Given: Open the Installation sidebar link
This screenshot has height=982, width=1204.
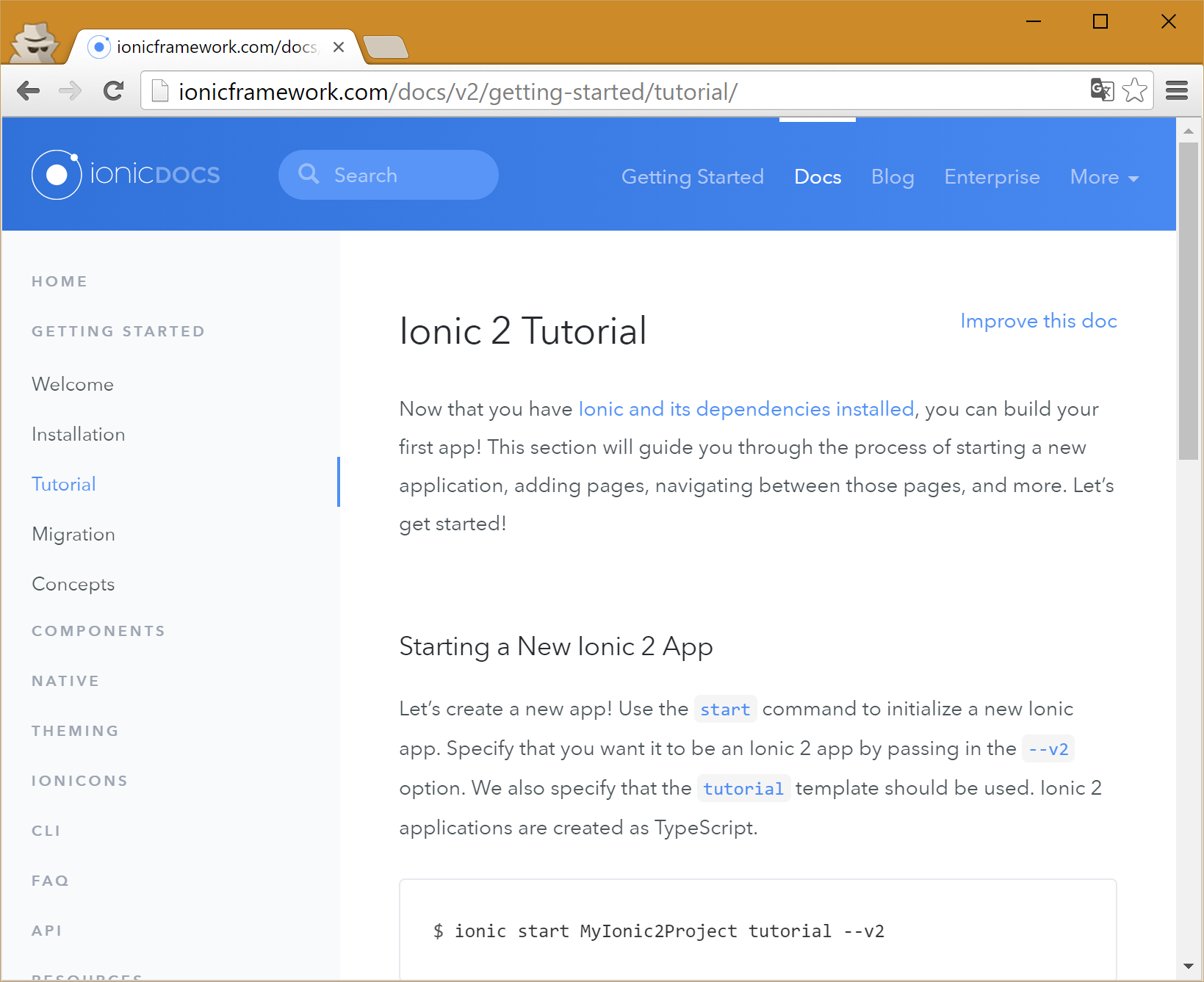Looking at the screenshot, I should pos(79,434).
